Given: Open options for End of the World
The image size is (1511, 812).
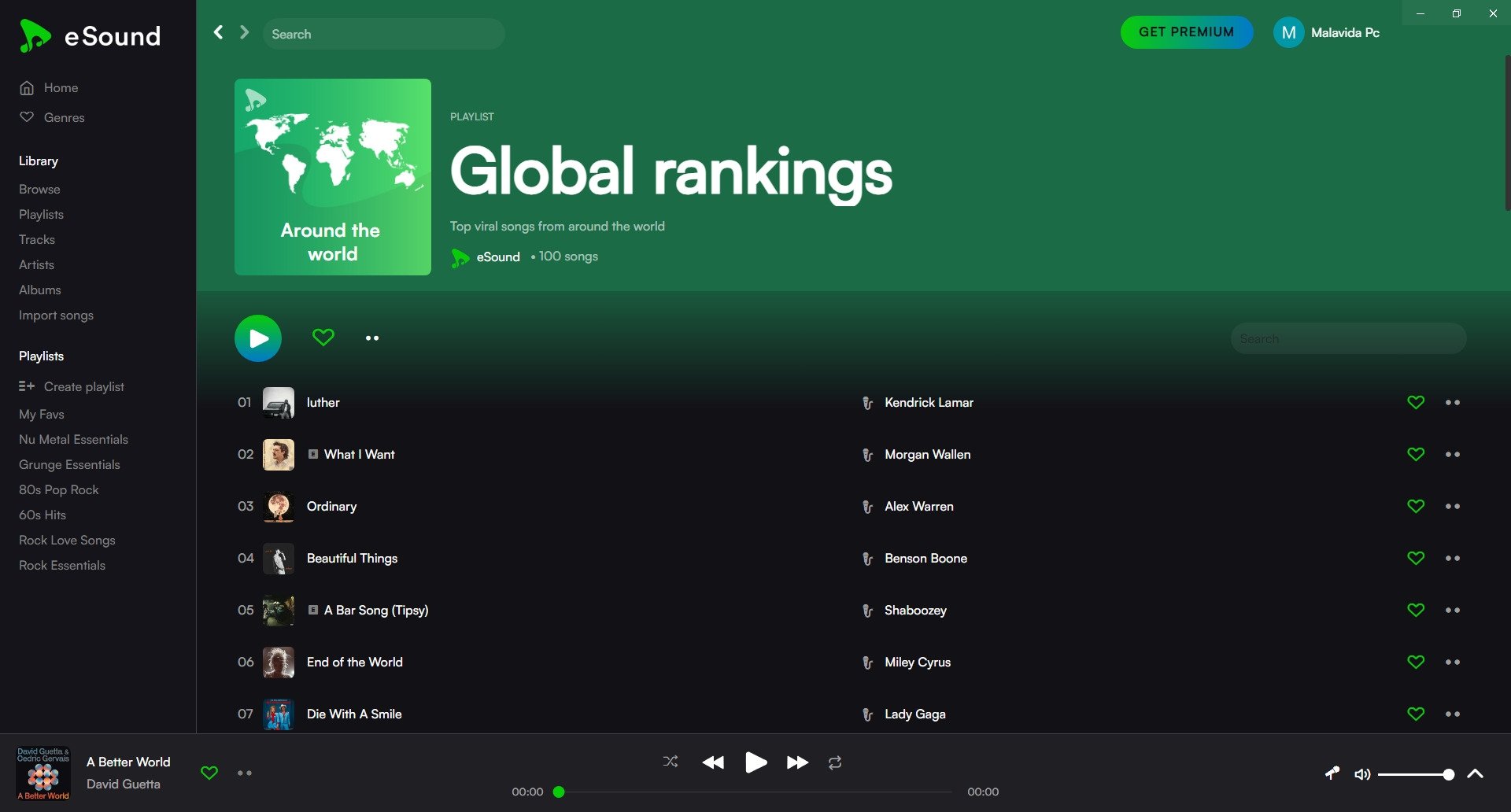Looking at the screenshot, I should (1453, 662).
